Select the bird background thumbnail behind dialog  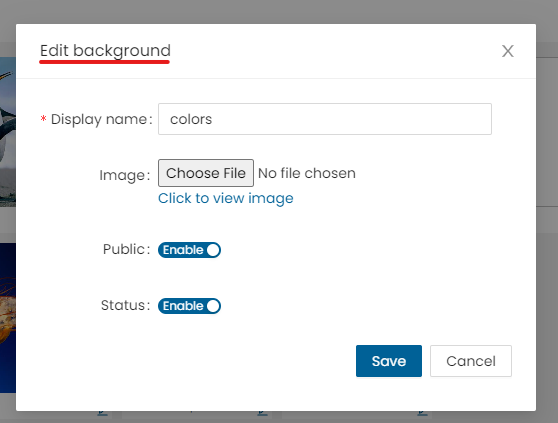click(8, 132)
